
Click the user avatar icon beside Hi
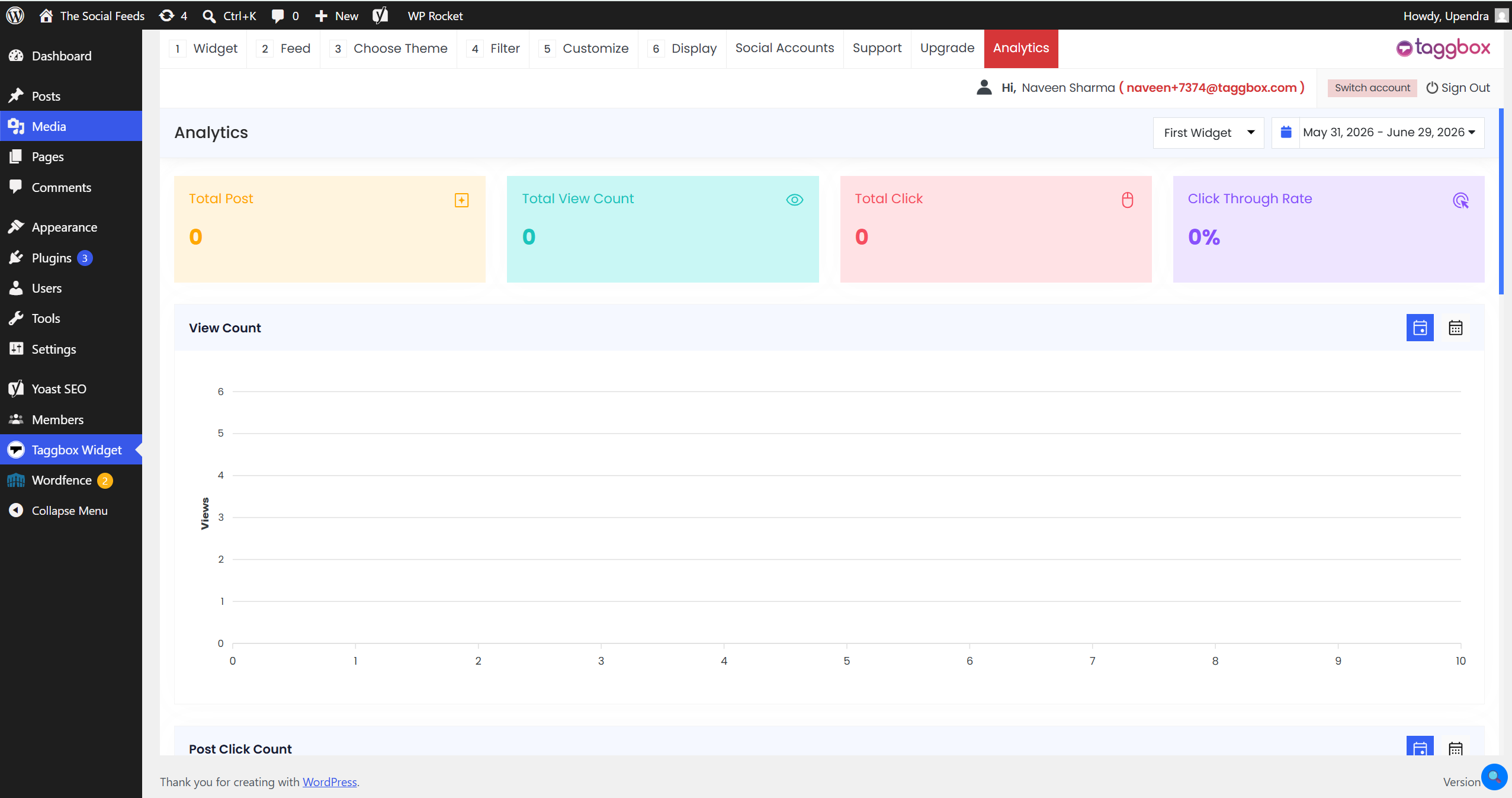984,88
